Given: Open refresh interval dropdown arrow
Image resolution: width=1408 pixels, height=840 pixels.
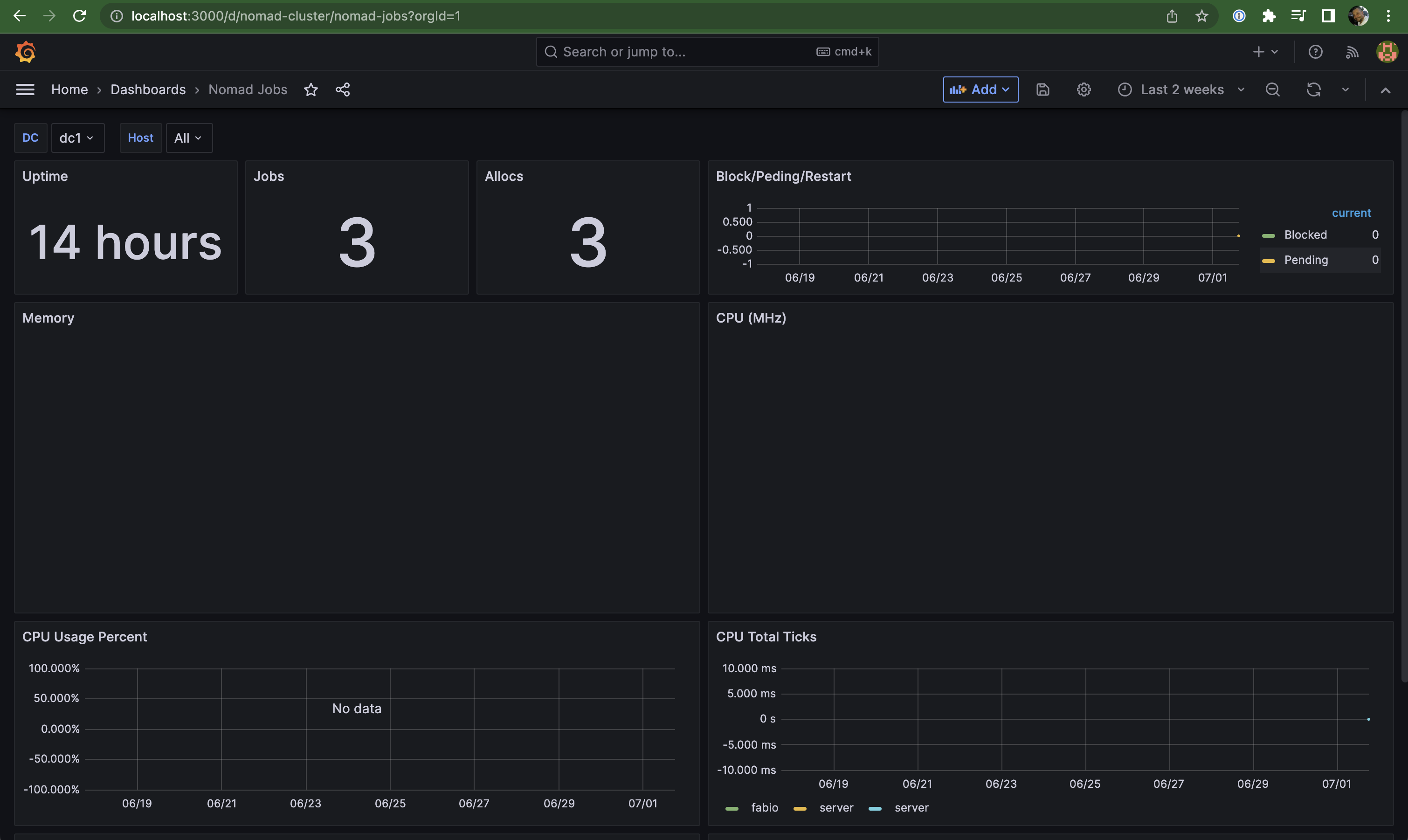Looking at the screenshot, I should tap(1346, 90).
